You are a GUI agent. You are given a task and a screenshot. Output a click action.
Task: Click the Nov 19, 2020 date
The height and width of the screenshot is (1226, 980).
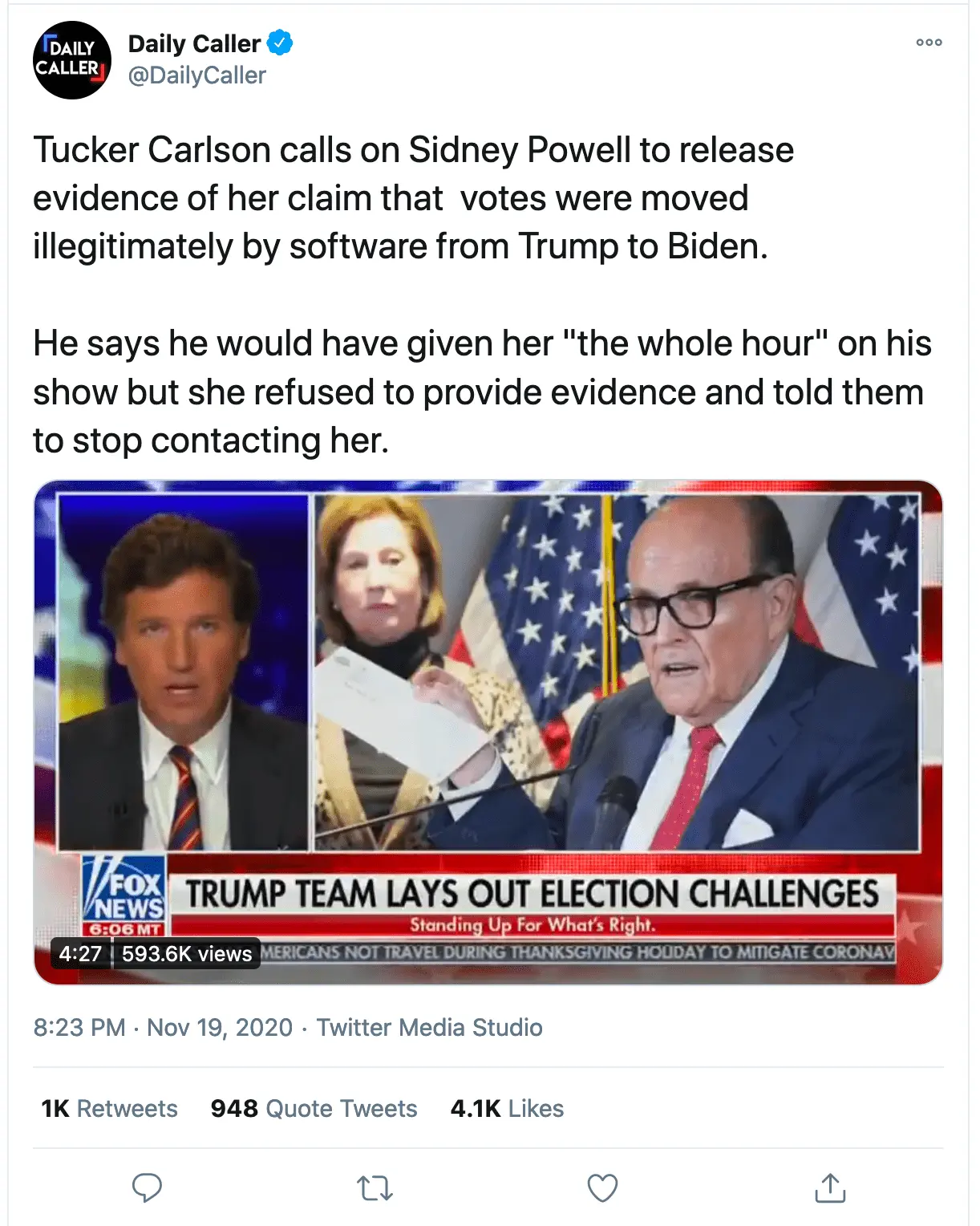(220, 1027)
